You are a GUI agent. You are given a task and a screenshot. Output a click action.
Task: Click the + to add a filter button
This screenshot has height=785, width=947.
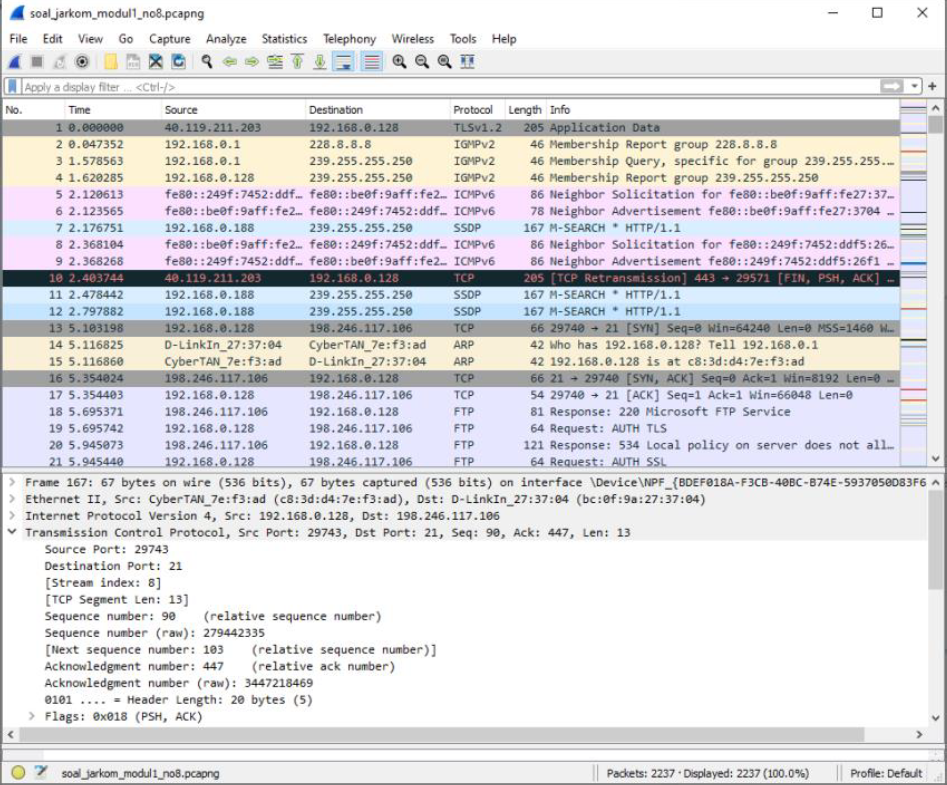pos(932,85)
